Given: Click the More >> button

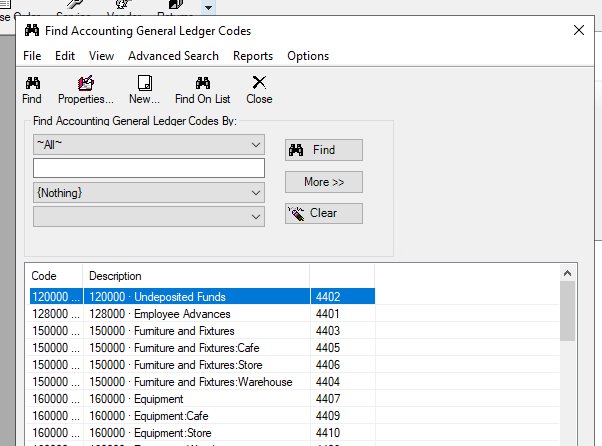Looking at the screenshot, I should pos(324,182).
